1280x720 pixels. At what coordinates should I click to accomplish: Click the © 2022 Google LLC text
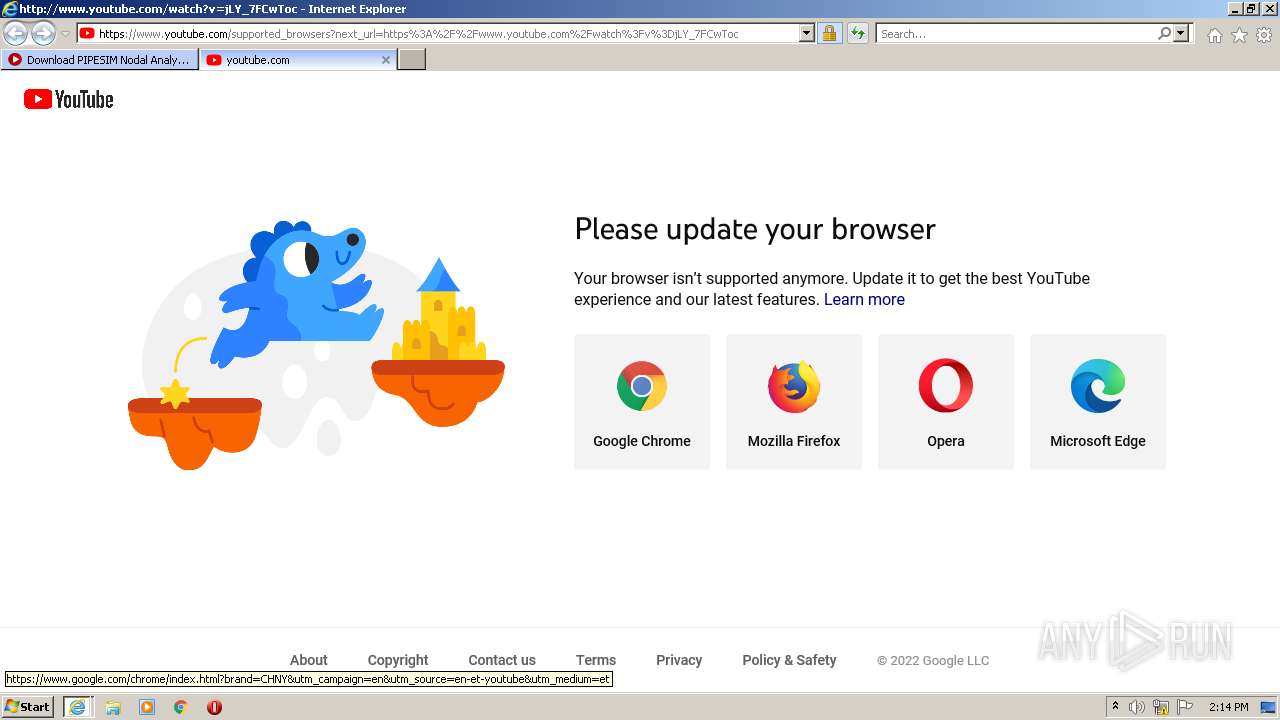pos(933,661)
